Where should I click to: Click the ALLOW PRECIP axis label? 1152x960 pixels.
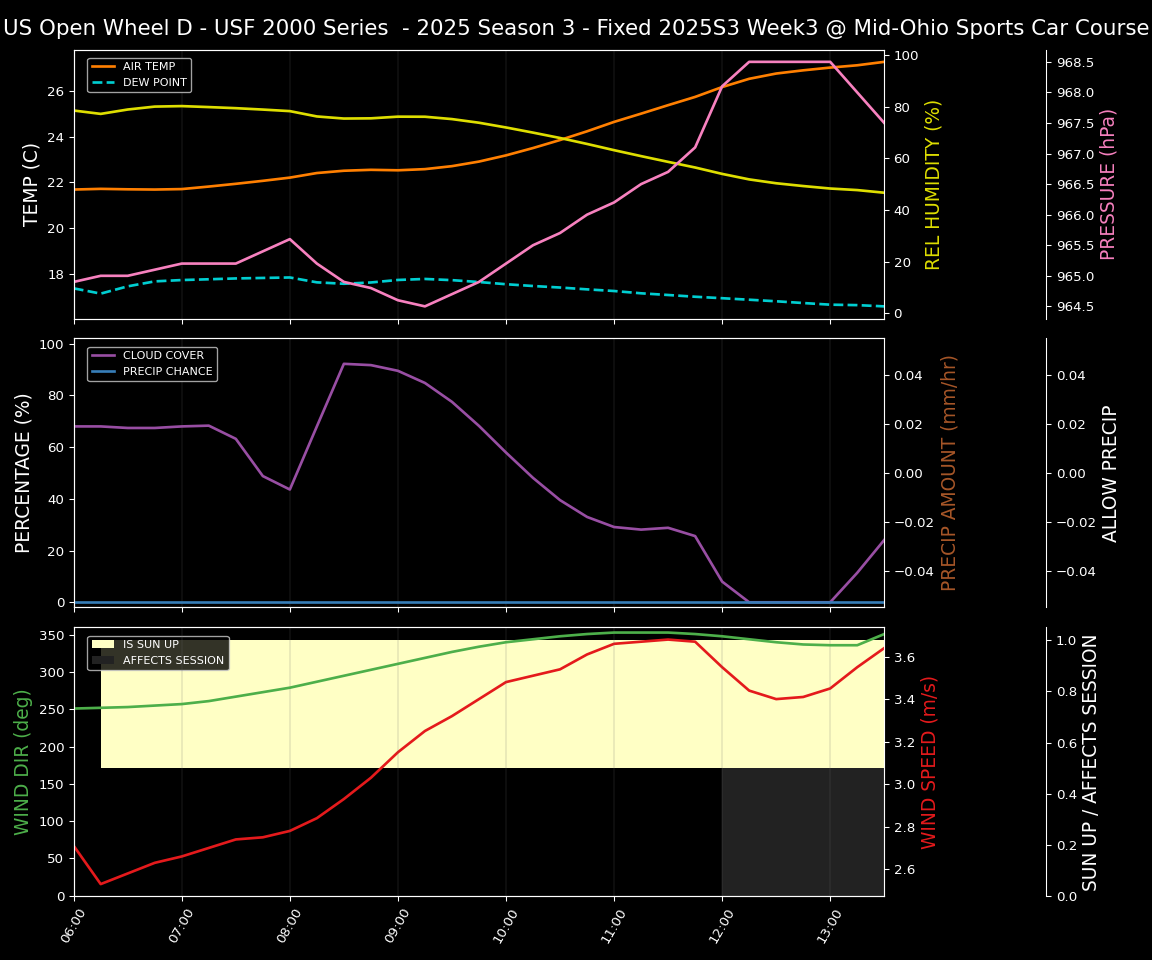[x=1109, y=474]
